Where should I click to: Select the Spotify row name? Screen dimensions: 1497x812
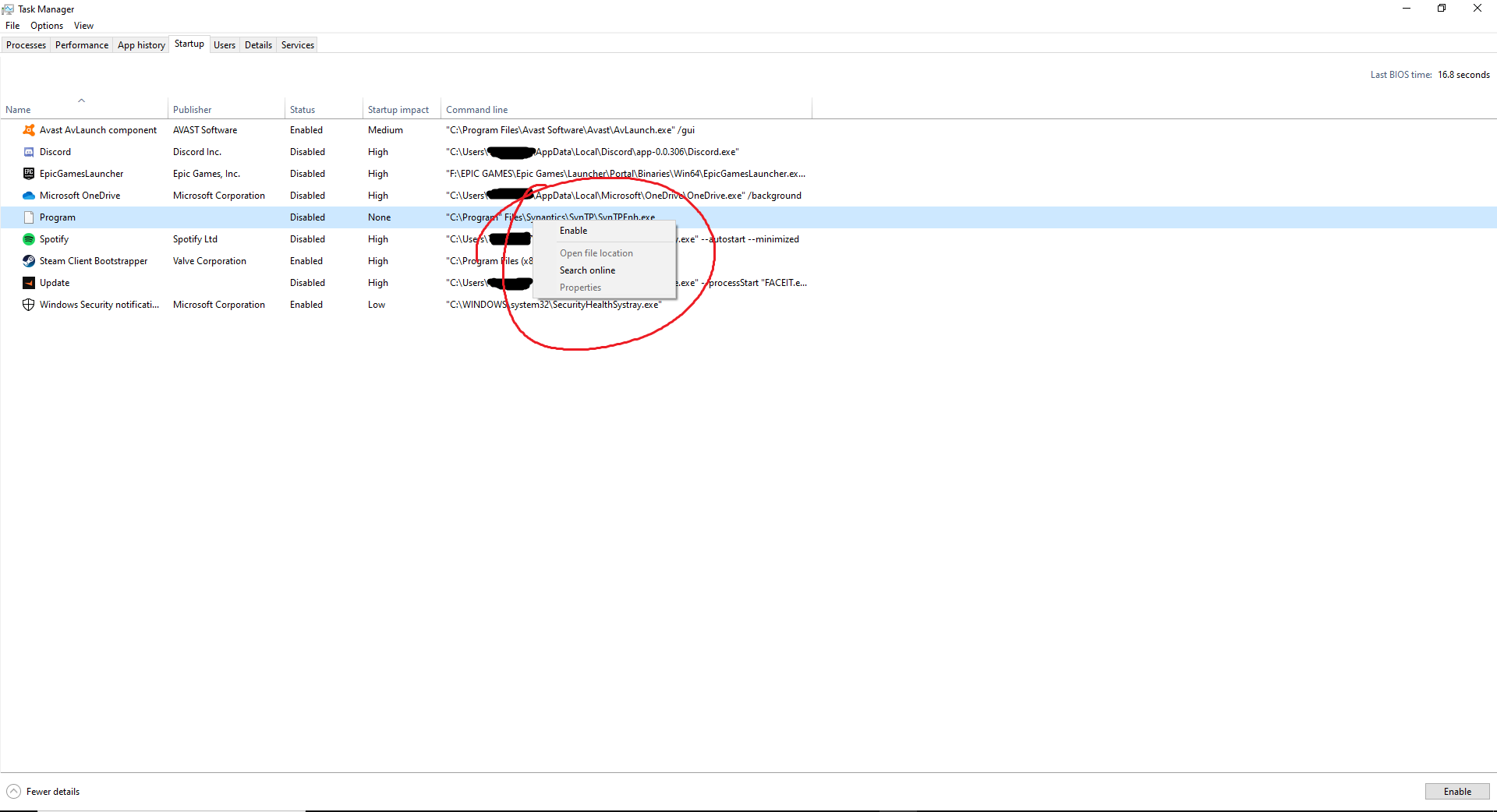(55, 239)
